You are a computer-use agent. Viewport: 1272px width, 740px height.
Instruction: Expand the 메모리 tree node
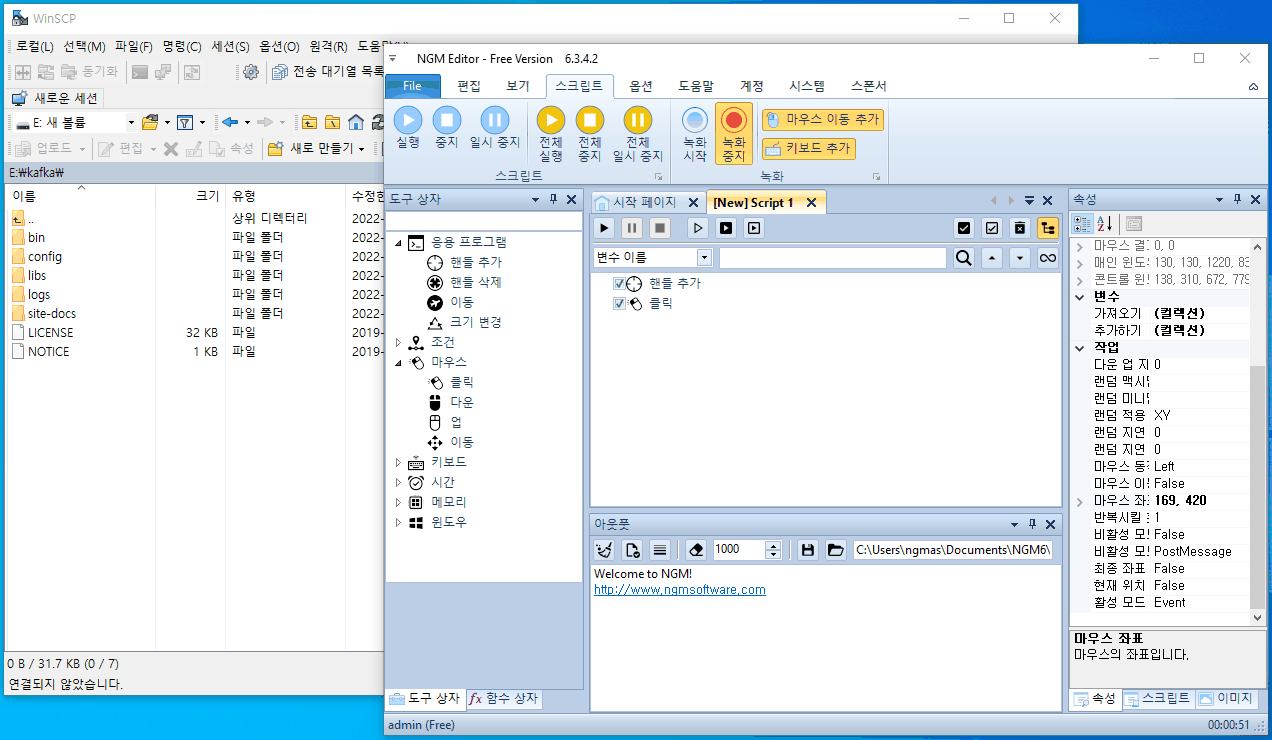(398, 503)
